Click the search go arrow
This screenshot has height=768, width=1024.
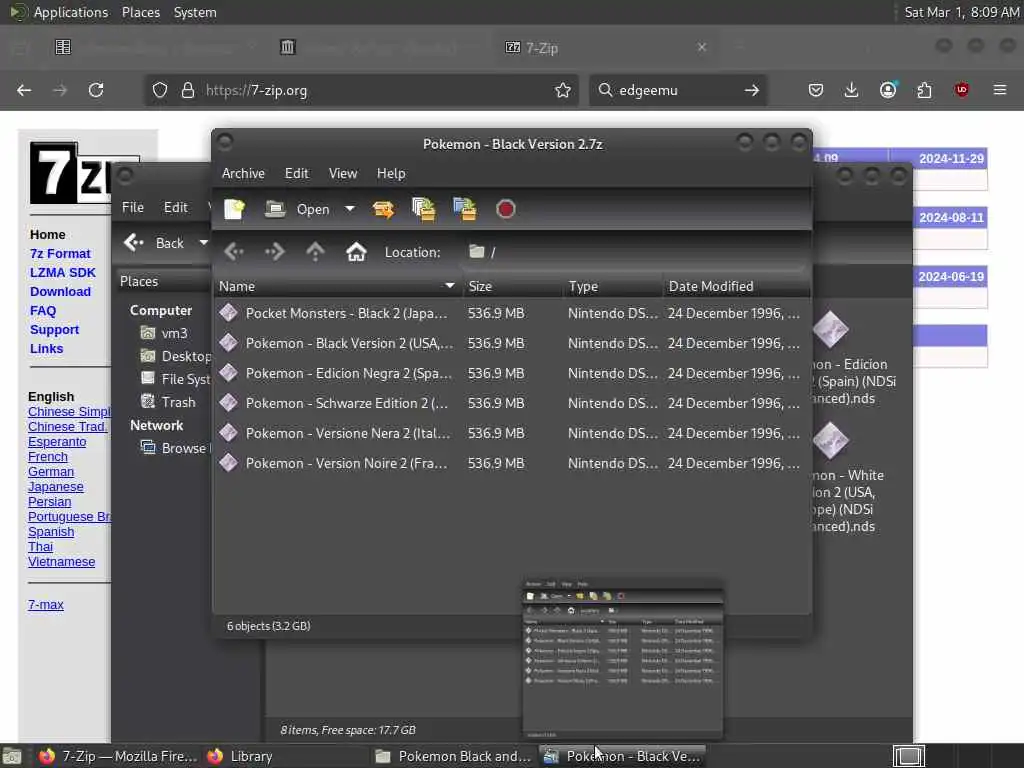coord(752,90)
